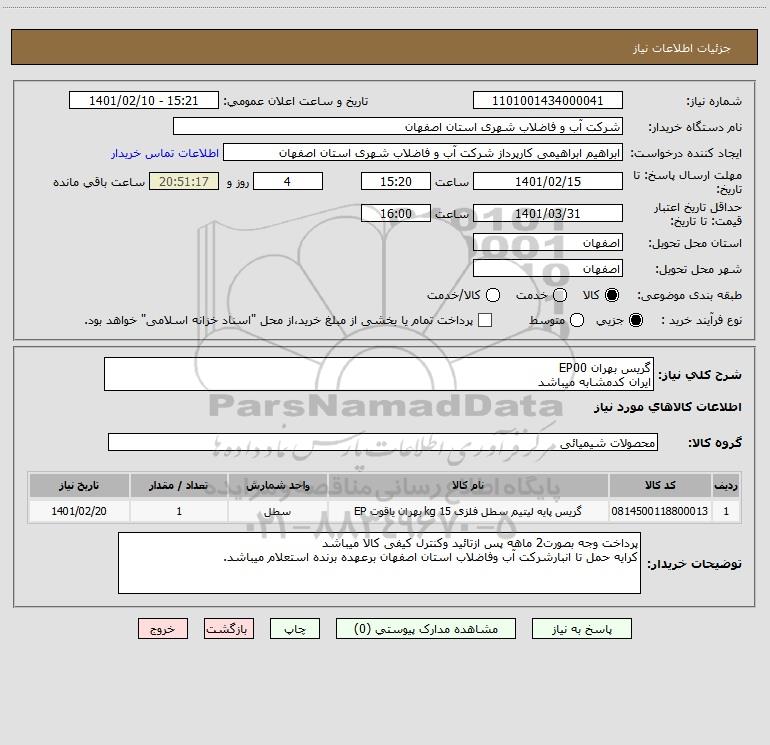Click the product name cell گریس پایه لیتیم
The image size is (770, 745).
pos(468,511)
